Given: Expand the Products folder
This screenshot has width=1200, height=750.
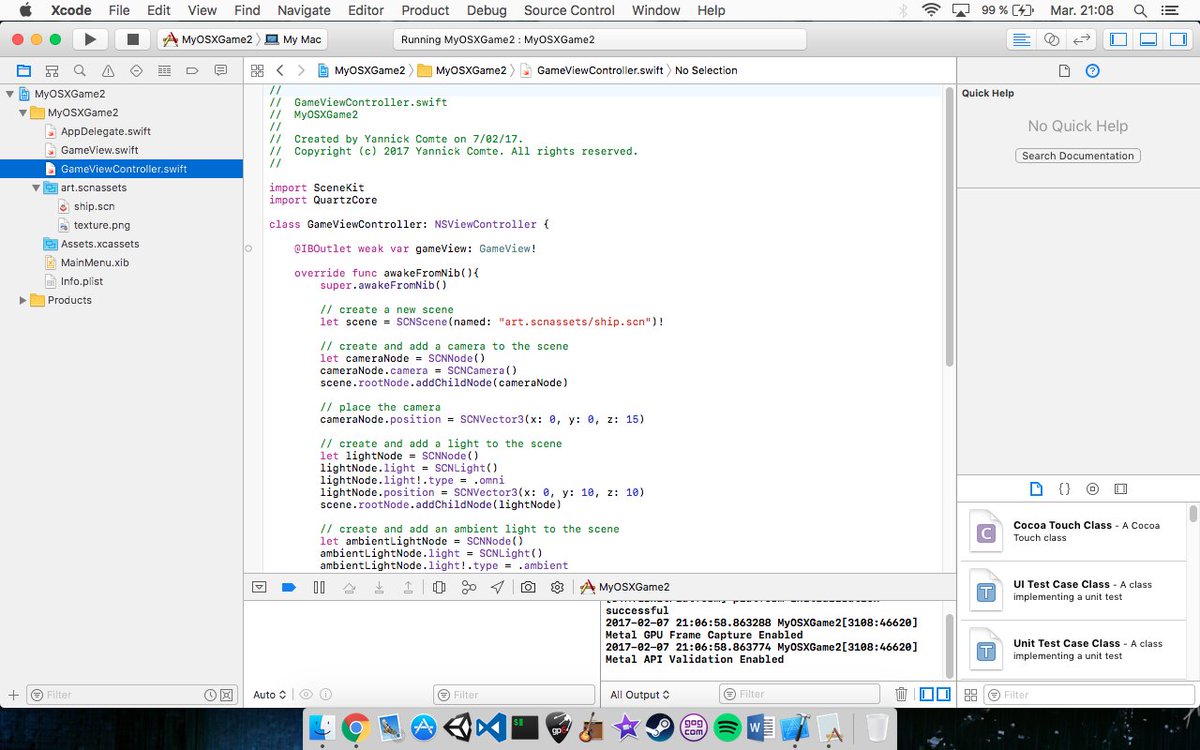Looking at the screenshot, I should [x=23, y=300].
